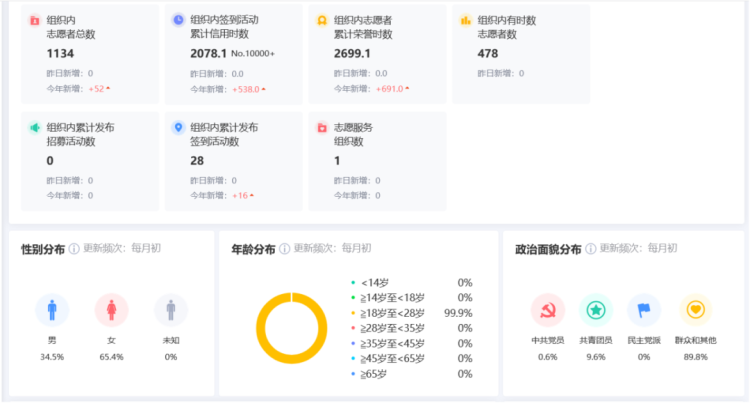Click the 有时数志愿者数 bar chart icon
Viewport: 750px width, 403px height.
pyautogui.click(x=466, y=20)
